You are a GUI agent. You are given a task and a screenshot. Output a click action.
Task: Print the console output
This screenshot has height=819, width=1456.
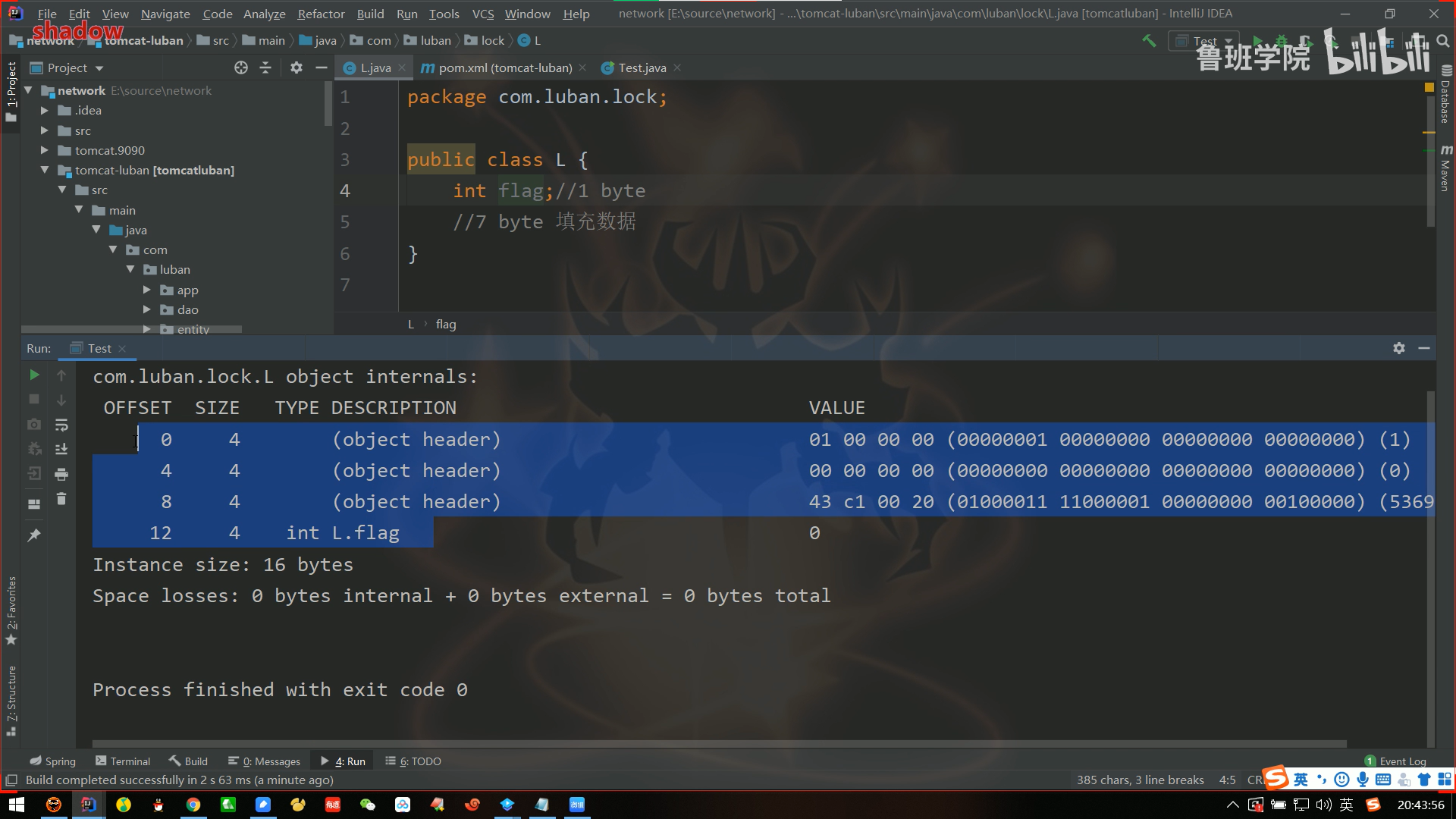[61, 475]
